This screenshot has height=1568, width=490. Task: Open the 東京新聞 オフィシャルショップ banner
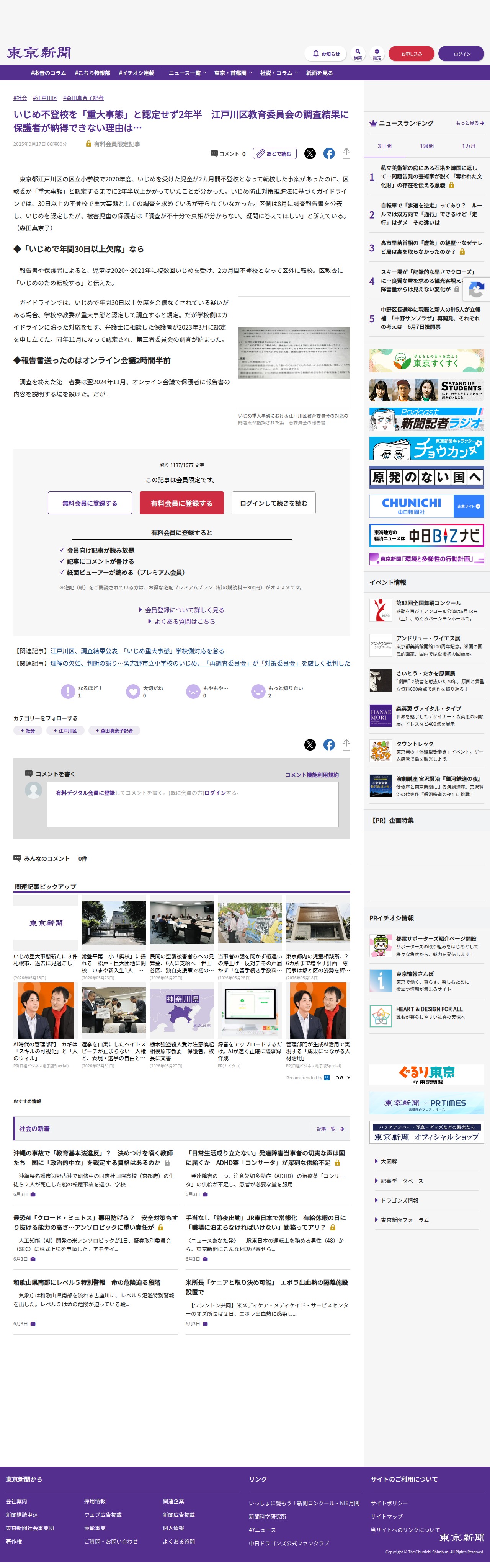[x=427, y=1132]
